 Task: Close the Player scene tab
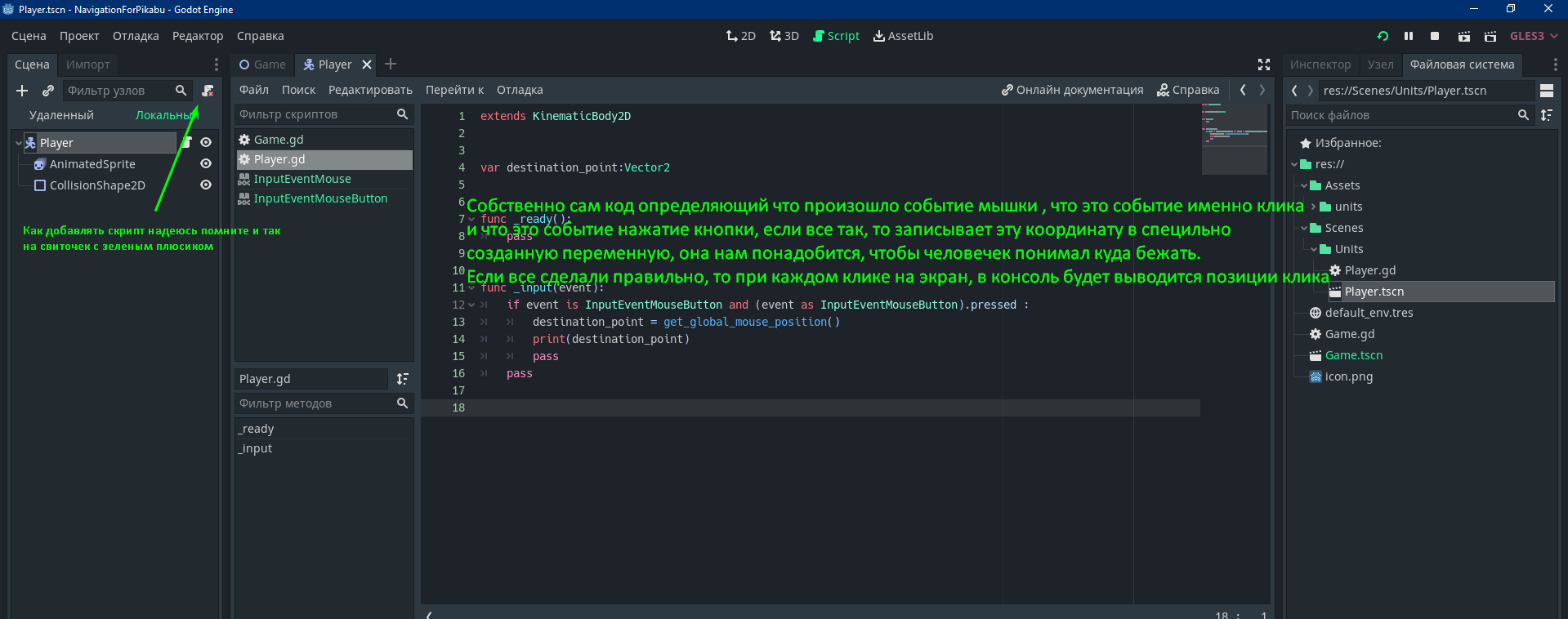367,65
